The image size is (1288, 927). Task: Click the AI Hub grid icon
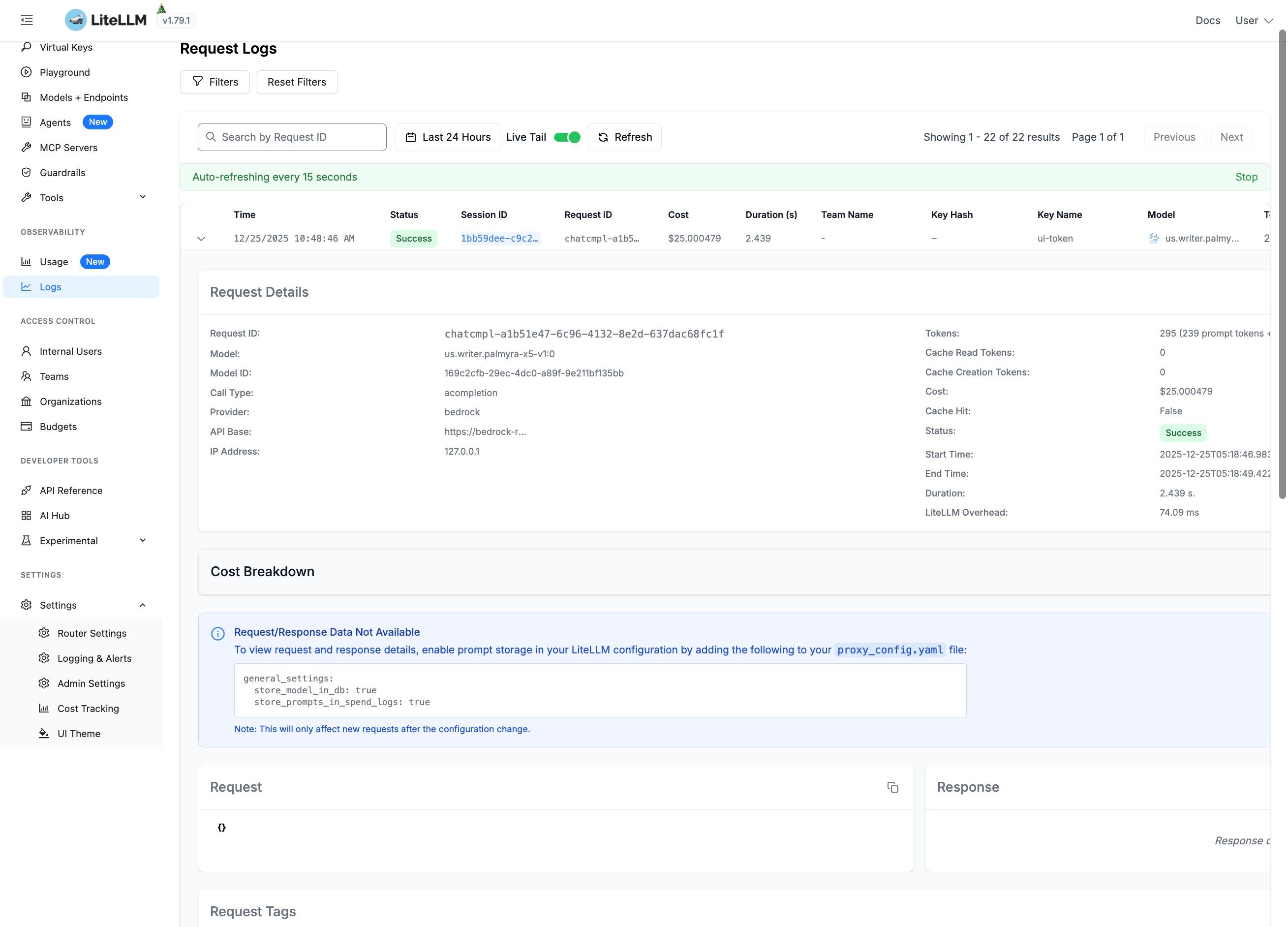26,516
